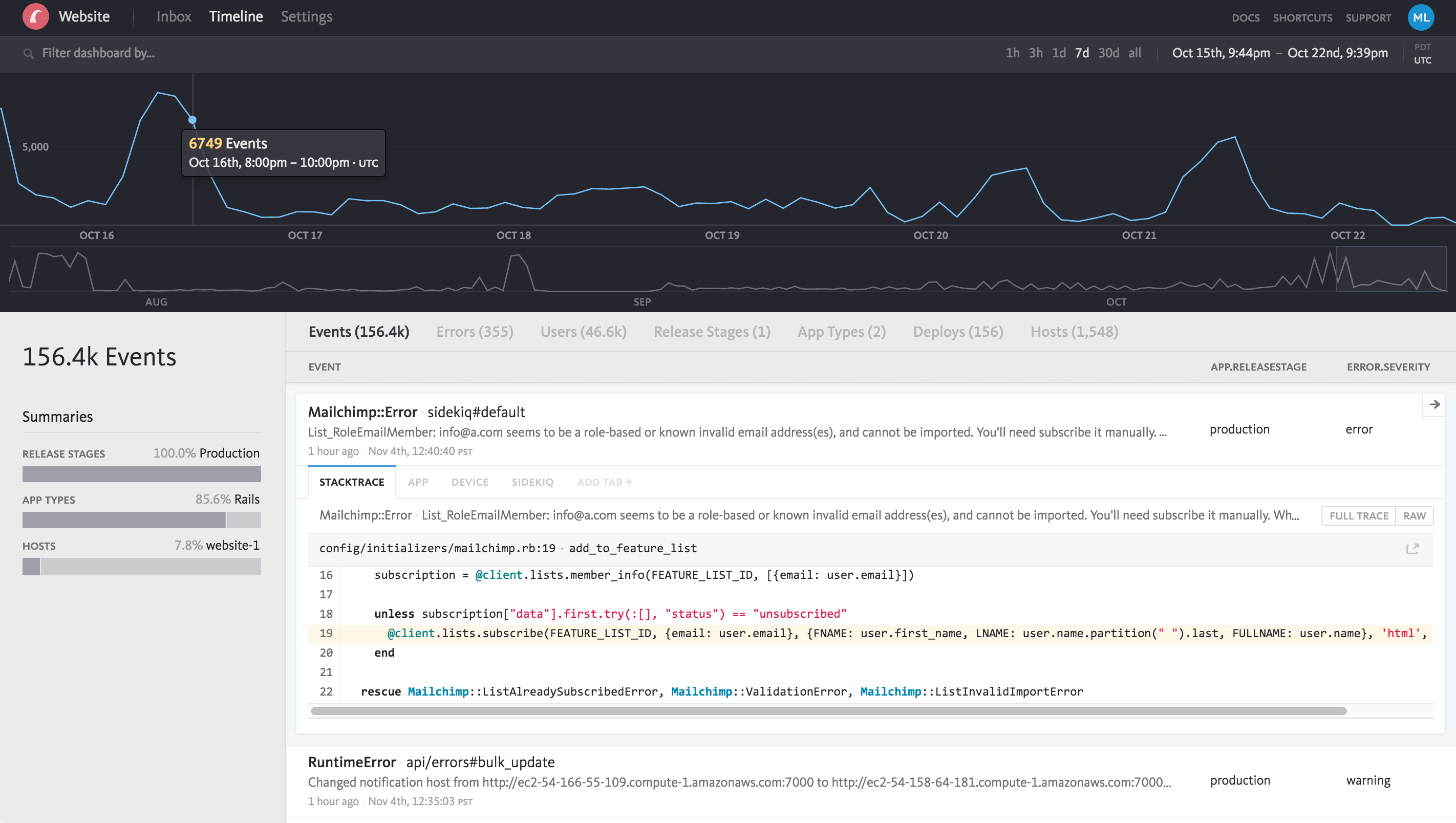This screenshot has width=1456, height=823.
Task: Click '100.0% Production' summary value
Action: [206, 453]
